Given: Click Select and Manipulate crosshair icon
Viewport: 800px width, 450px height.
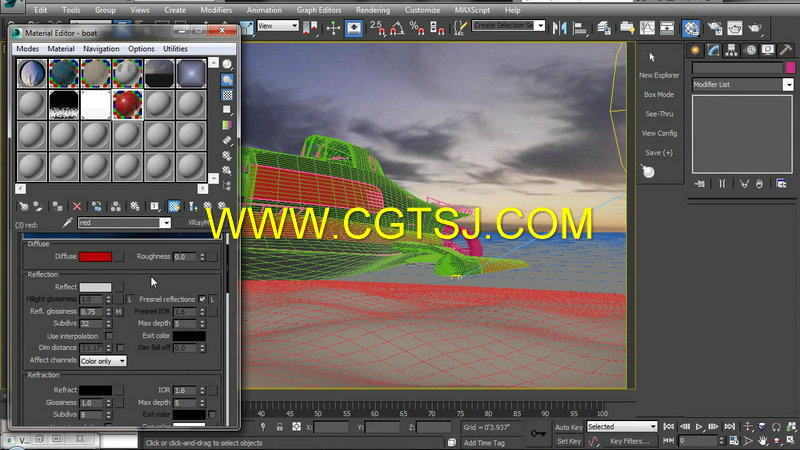Looking at the screenshot, I should click(333, 28).
